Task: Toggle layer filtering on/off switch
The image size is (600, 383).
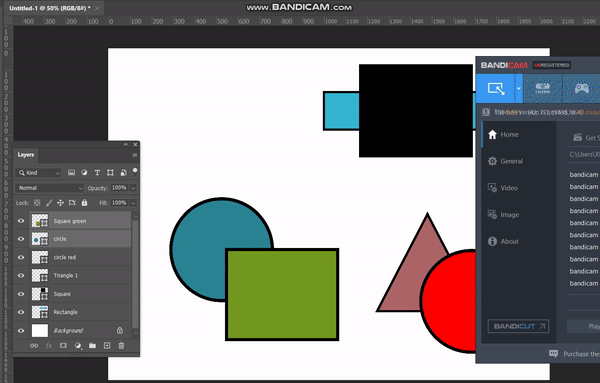Action: coord(135,170)
